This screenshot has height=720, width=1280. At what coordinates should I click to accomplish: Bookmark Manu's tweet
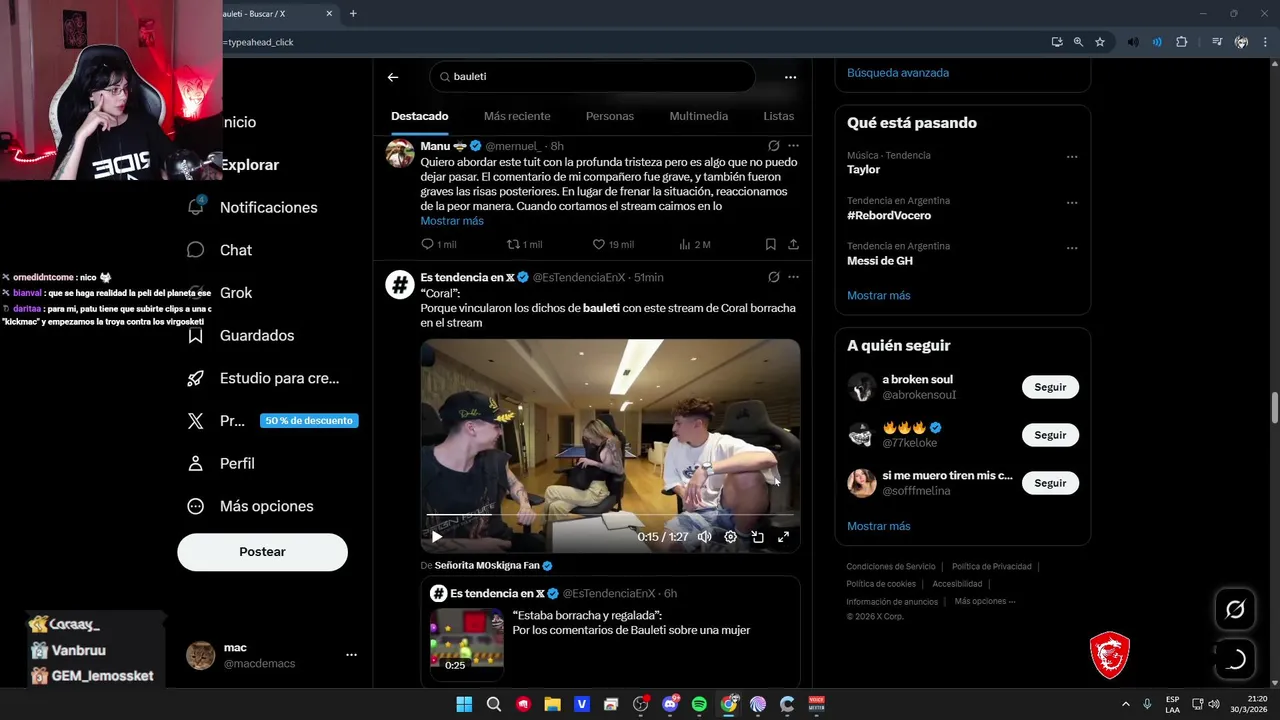pyautogui.click(x=770, y=244)
